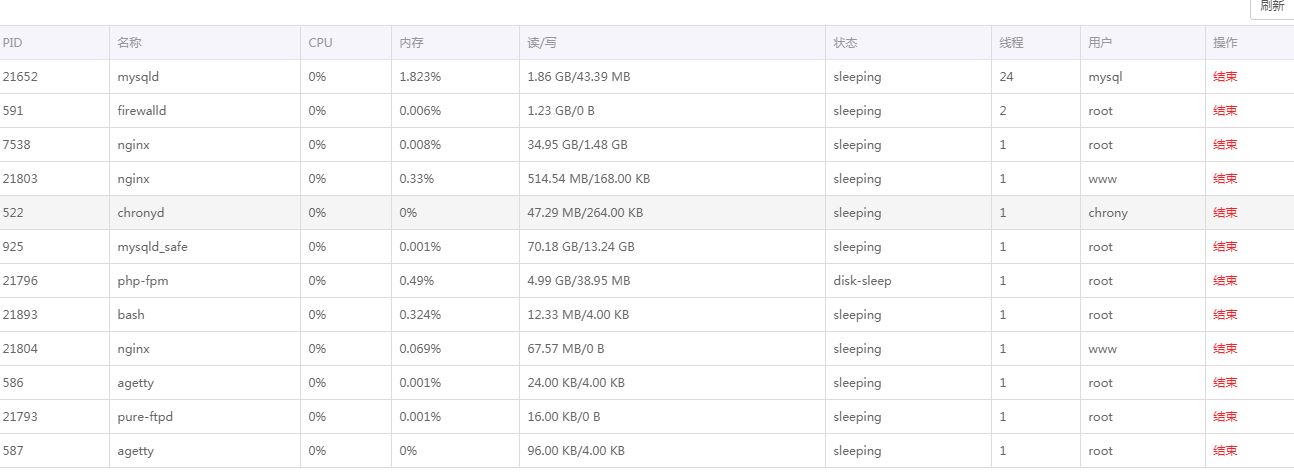
Task: Click the 内存 memory column header
Action: pos(411,43)
